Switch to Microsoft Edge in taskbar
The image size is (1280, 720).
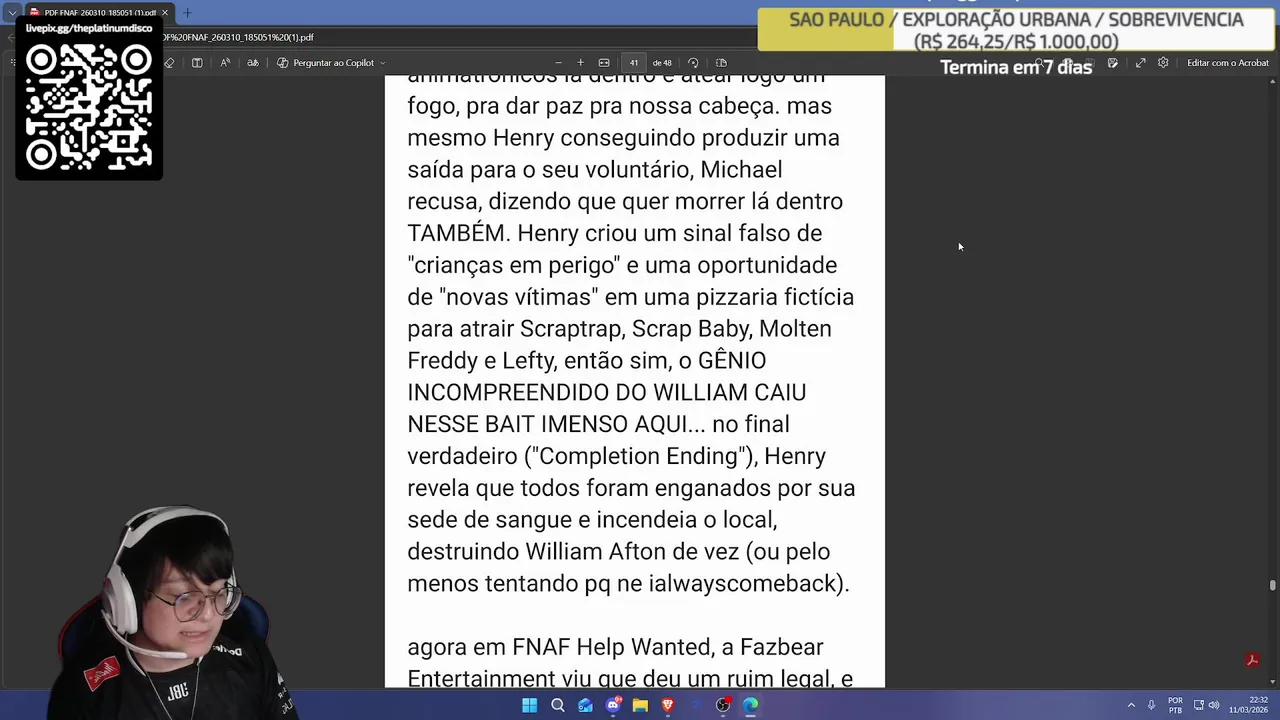(750, 705)
